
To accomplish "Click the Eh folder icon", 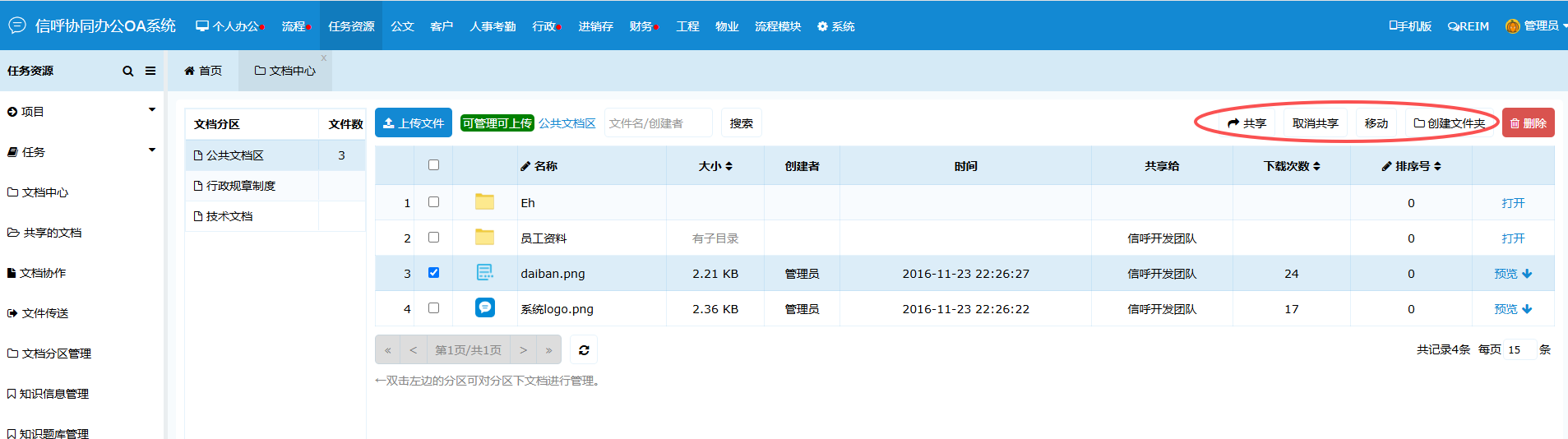I will point(485,202).
